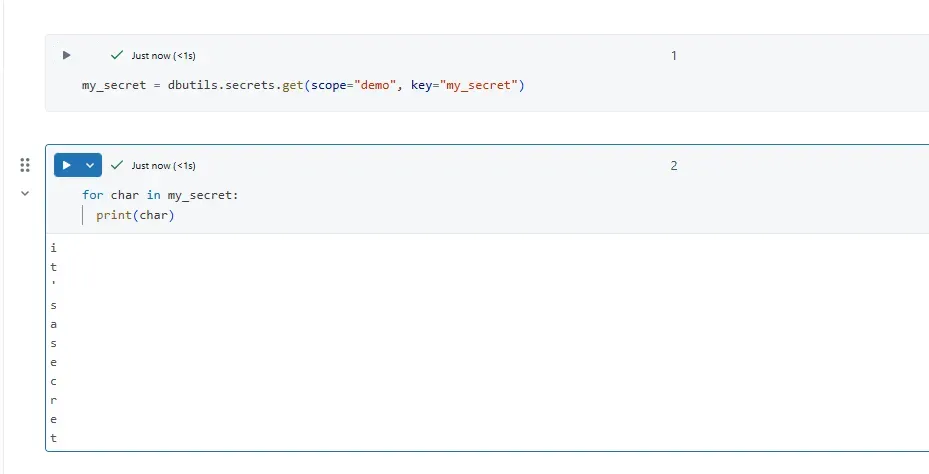The image size is (929, 474).
Task: Click the print(char) statement in cell 2
Action: pyautogui.click(x=135, y=216)
